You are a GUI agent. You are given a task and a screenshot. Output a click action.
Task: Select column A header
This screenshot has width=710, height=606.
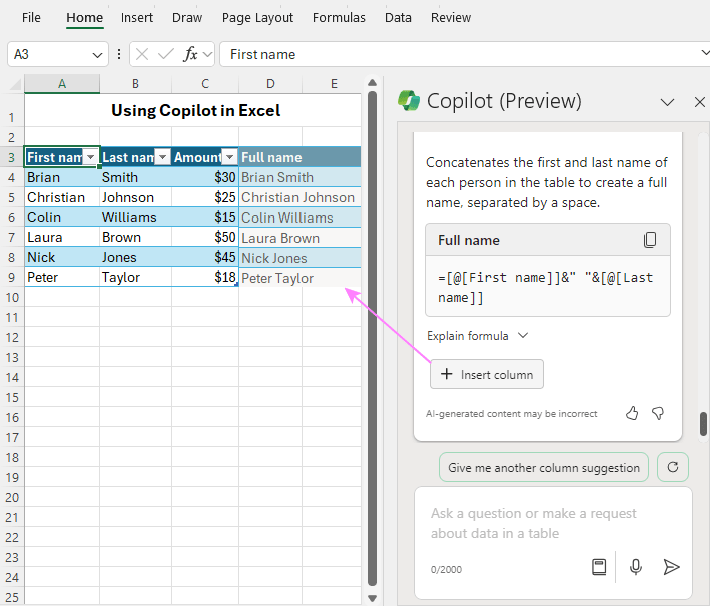[62, 84]
